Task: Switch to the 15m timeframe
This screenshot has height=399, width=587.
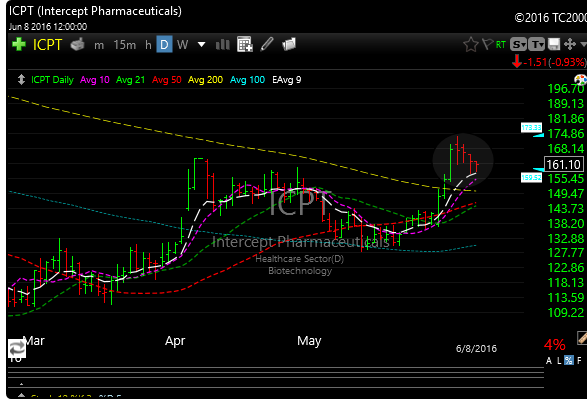Action: point(125,45)
